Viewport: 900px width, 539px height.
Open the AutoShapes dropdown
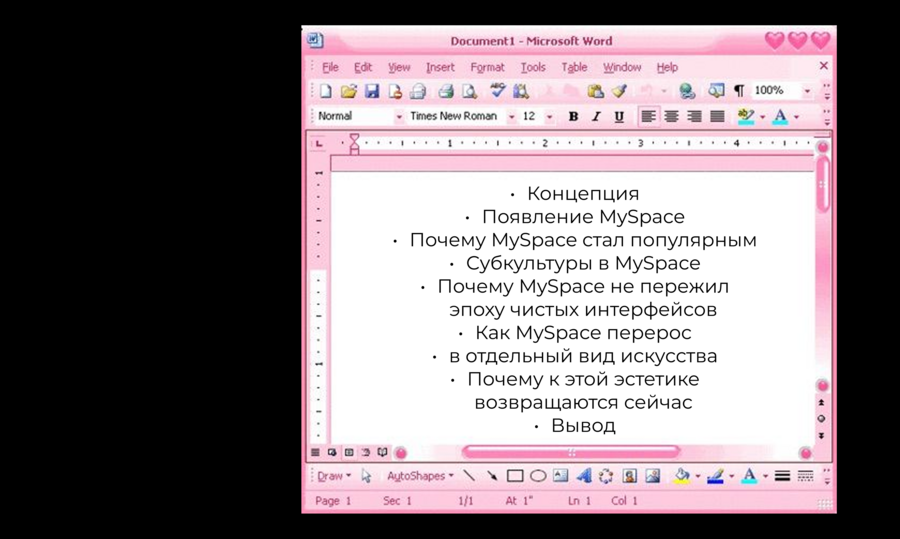point(420,476)
